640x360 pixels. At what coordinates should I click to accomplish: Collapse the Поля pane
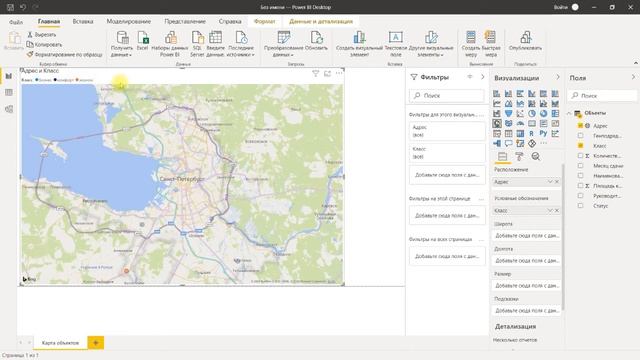tap(633, 77)
